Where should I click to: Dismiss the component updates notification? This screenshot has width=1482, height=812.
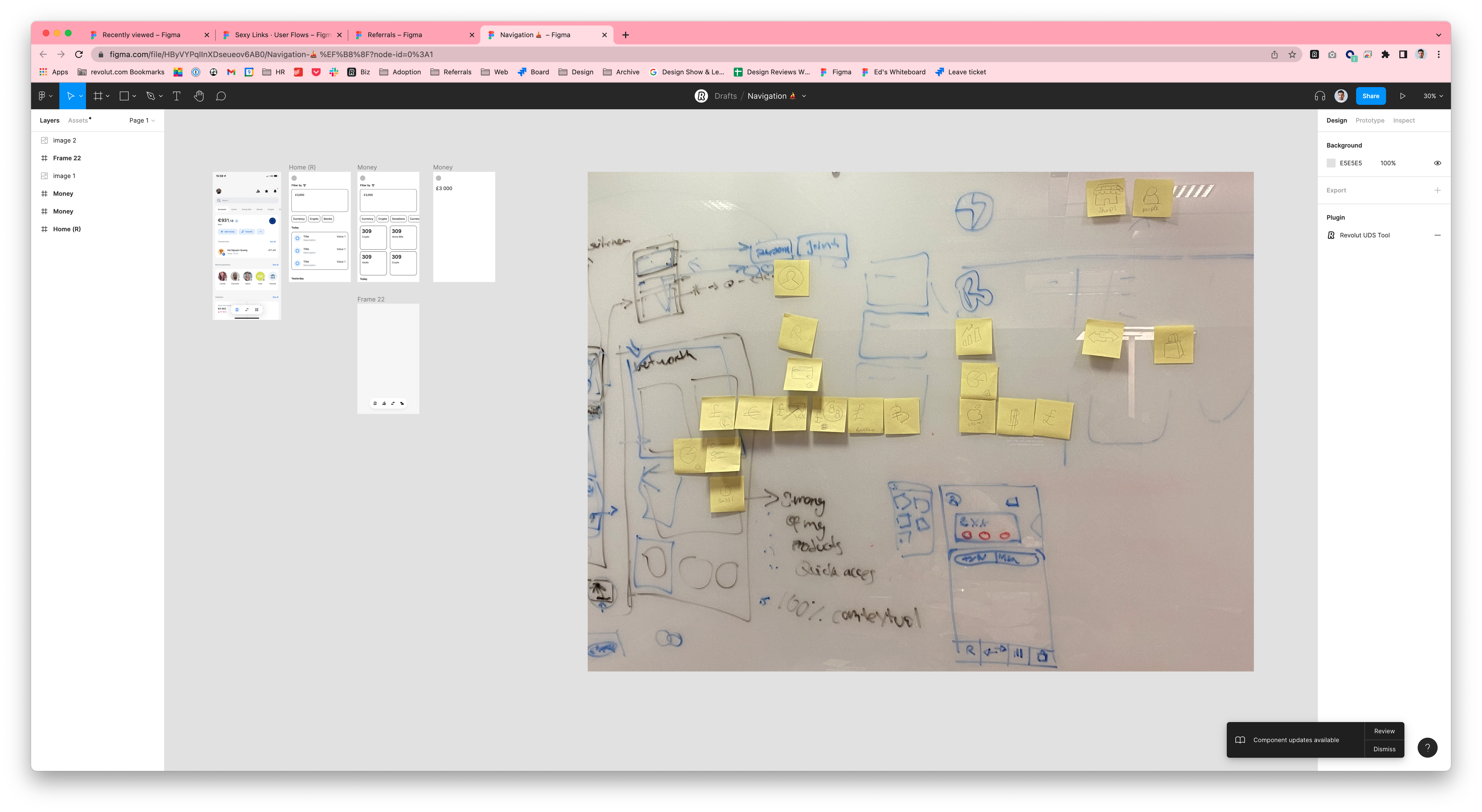point(1384,749)
